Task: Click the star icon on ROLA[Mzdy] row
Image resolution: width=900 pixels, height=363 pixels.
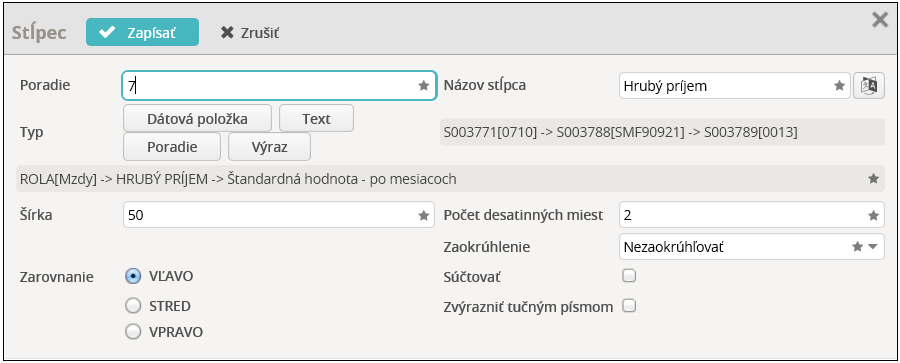Action: pos(873,179)
